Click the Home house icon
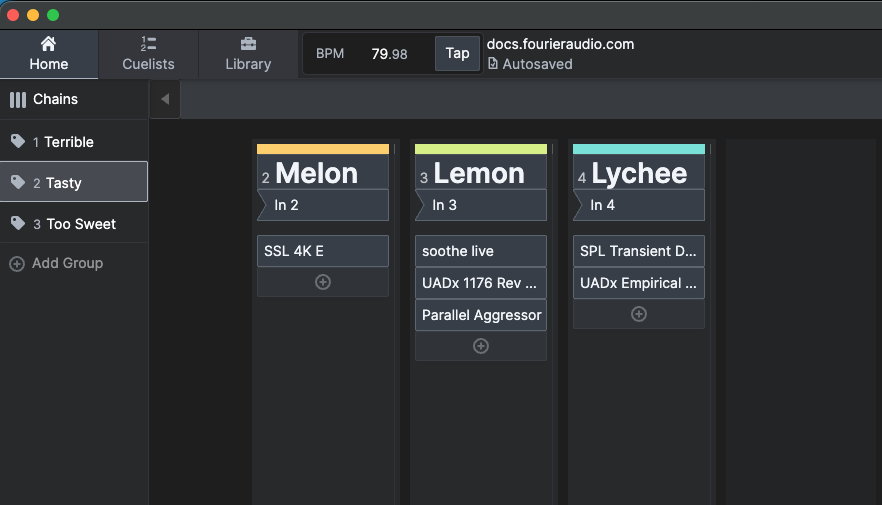Screen dimensions: 882x505 [x=48, y=44]
